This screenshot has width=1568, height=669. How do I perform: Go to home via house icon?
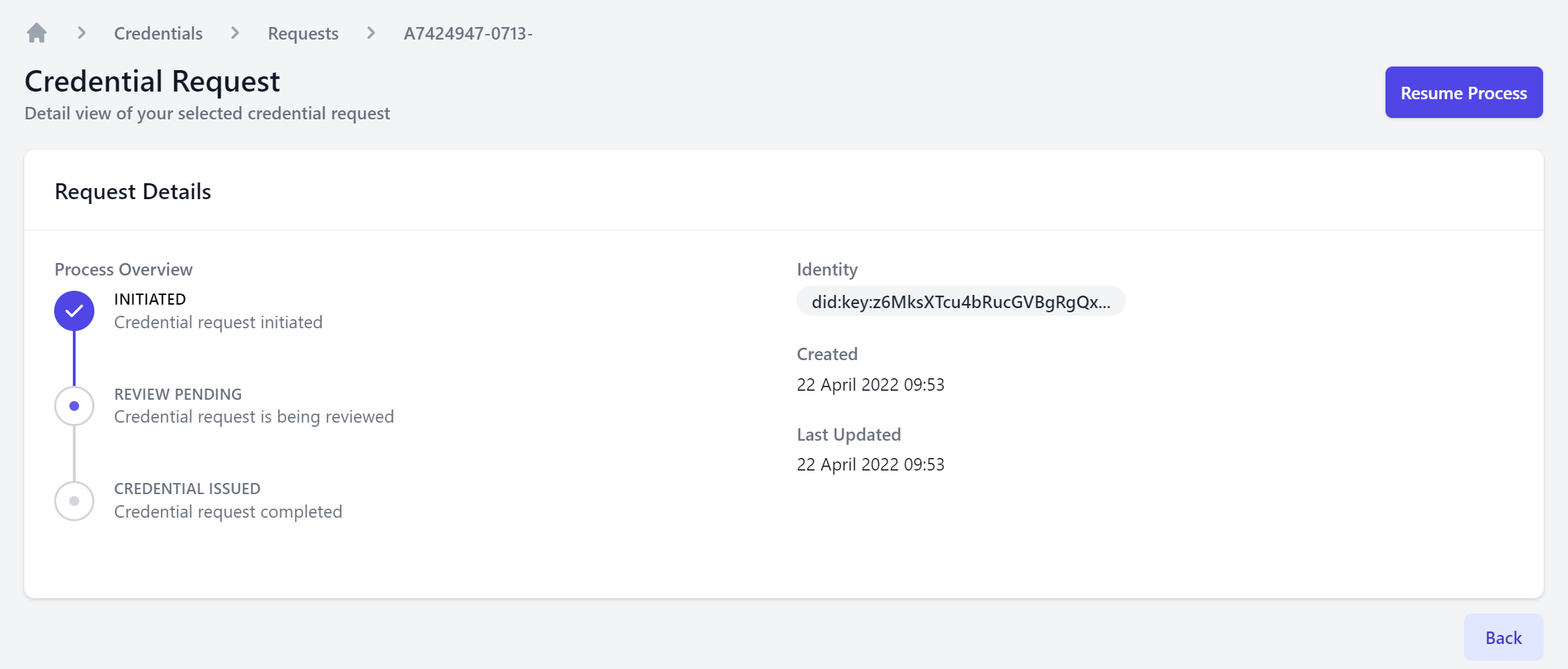[x=37, y=33]
